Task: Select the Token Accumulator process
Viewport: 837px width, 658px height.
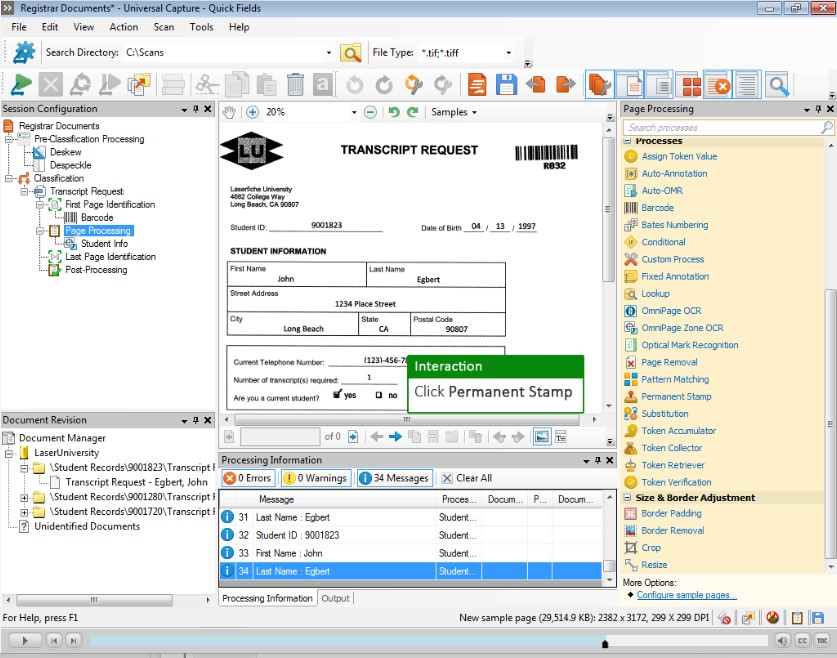Action: pyautogui.click(x=678, y=431)
